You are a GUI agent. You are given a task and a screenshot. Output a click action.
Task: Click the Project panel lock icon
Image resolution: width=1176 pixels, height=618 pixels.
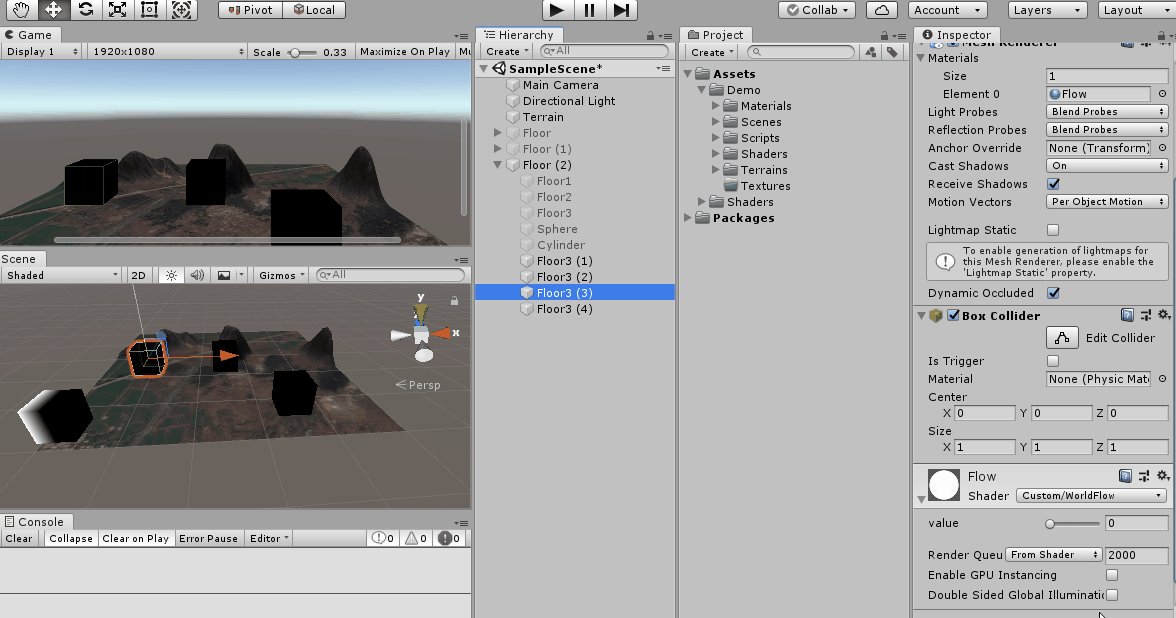click(884, 35)
